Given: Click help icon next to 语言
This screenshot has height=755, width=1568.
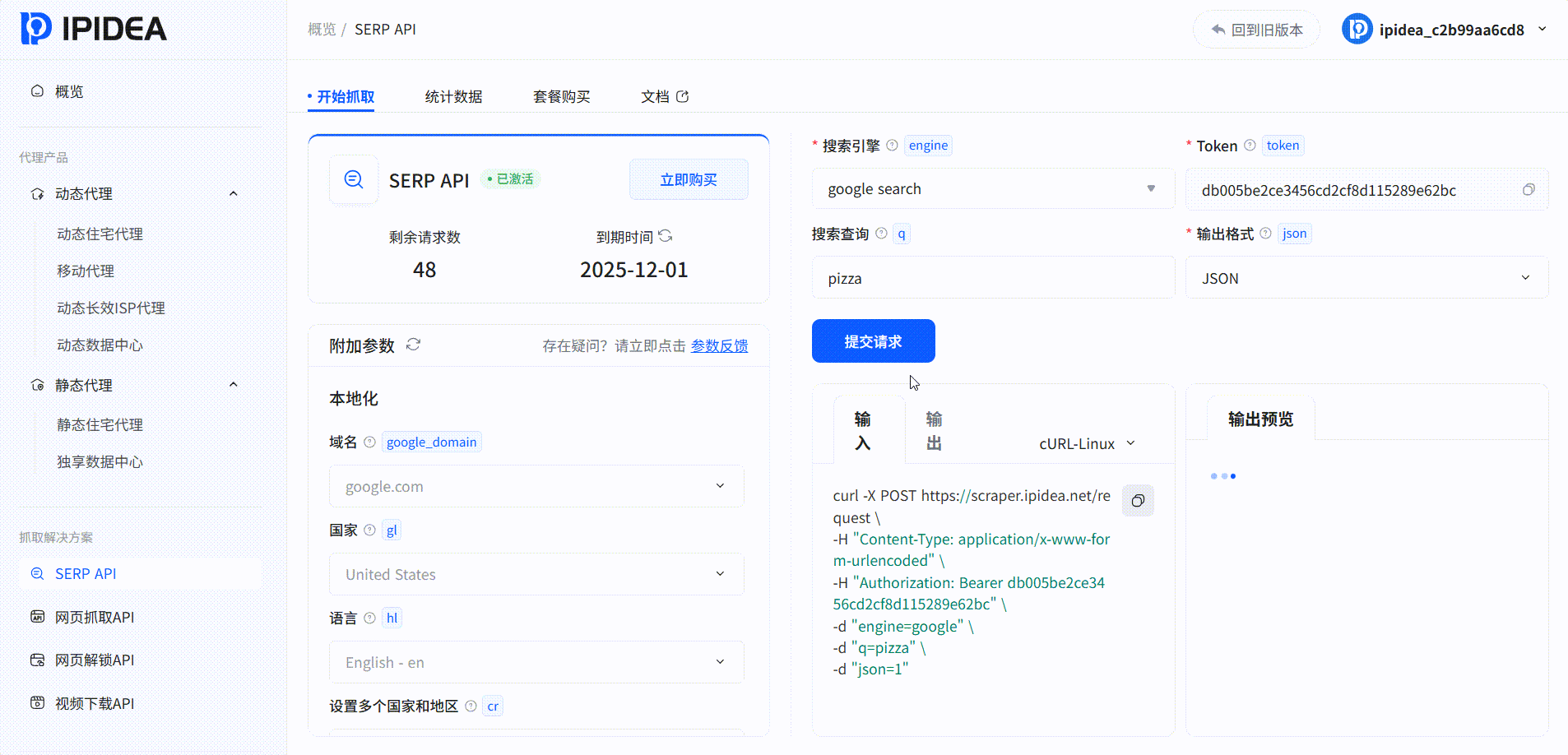Looking at the screenshot, I should click(x=369, y=618).
